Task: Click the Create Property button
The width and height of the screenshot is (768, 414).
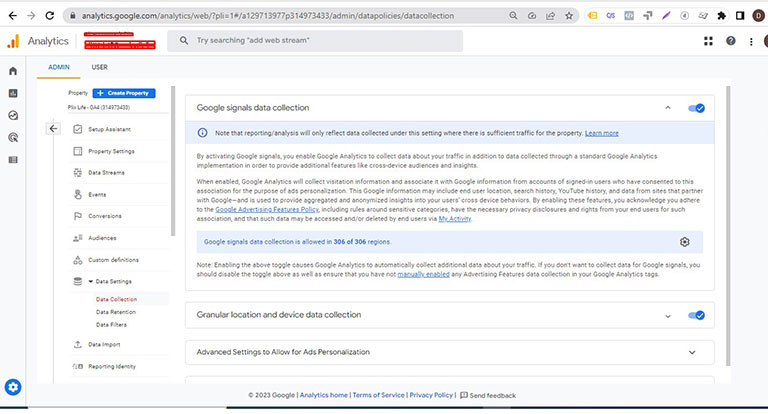Action: pos(124,93)
